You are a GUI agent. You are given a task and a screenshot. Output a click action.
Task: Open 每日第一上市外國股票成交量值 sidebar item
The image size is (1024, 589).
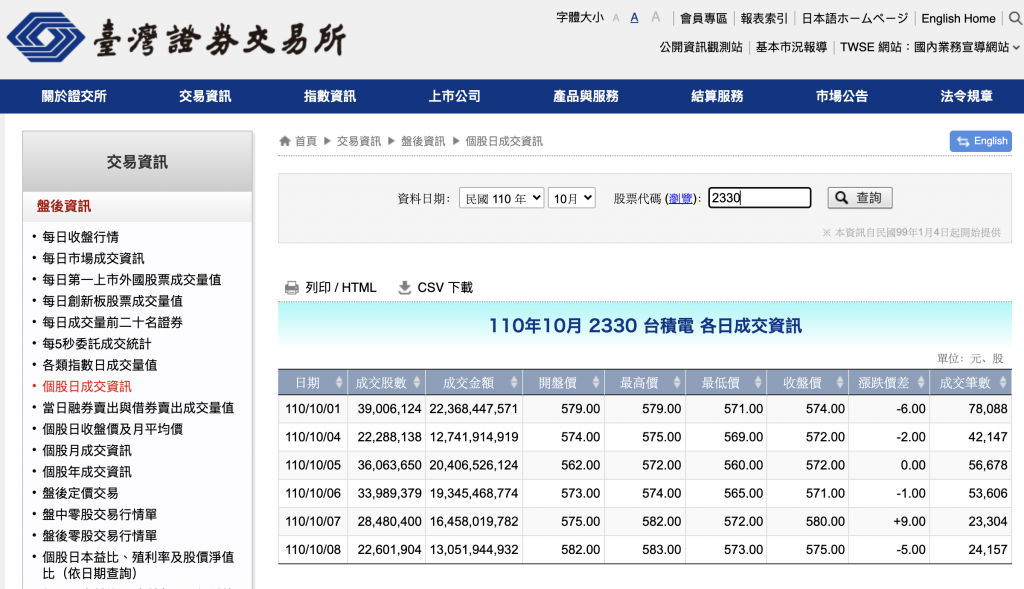[x=131, y=279]
